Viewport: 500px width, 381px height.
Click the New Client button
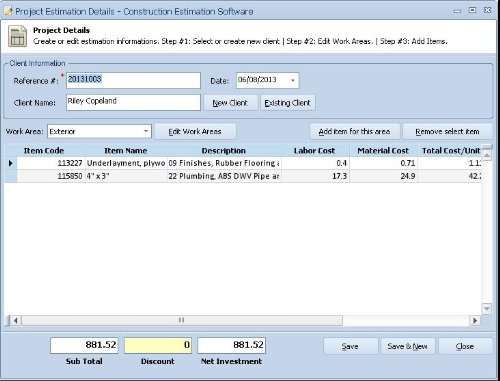(230, 103)
